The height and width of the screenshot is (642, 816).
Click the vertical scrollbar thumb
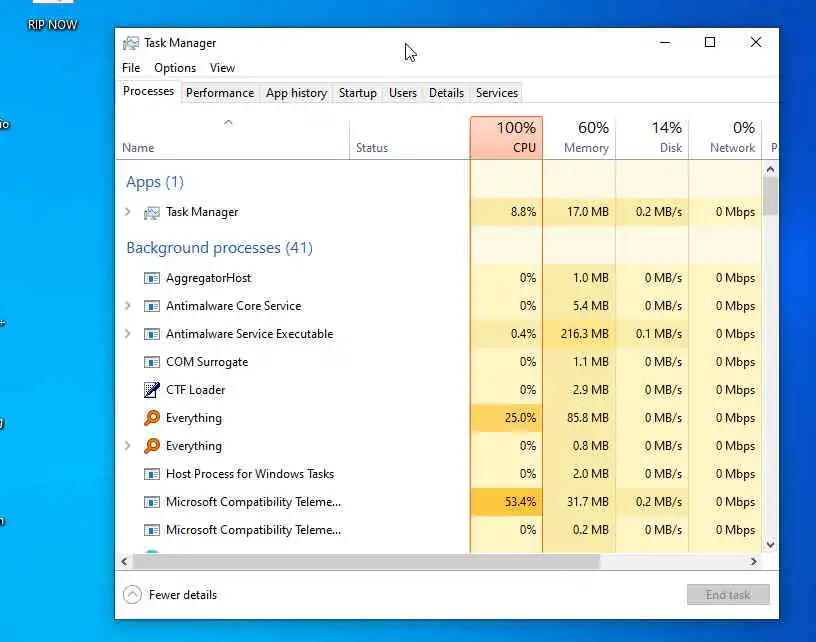pyautogui.click(x=770, y=196)
